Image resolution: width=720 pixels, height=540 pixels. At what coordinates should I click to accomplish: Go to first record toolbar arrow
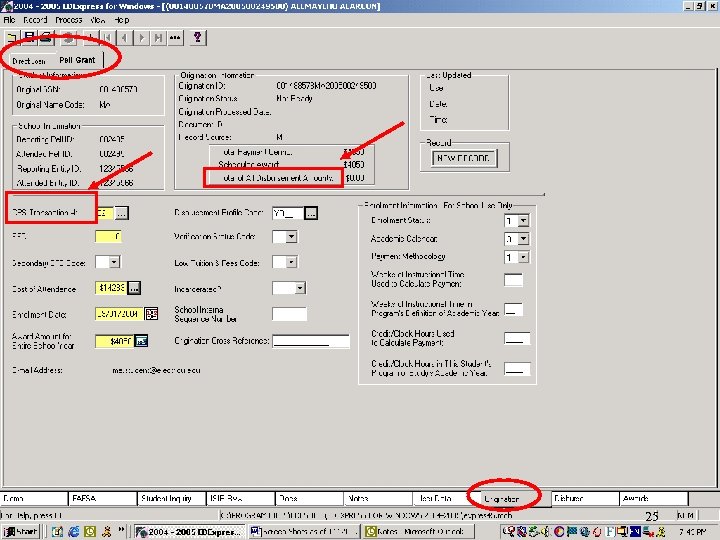(x=107, y=38)
